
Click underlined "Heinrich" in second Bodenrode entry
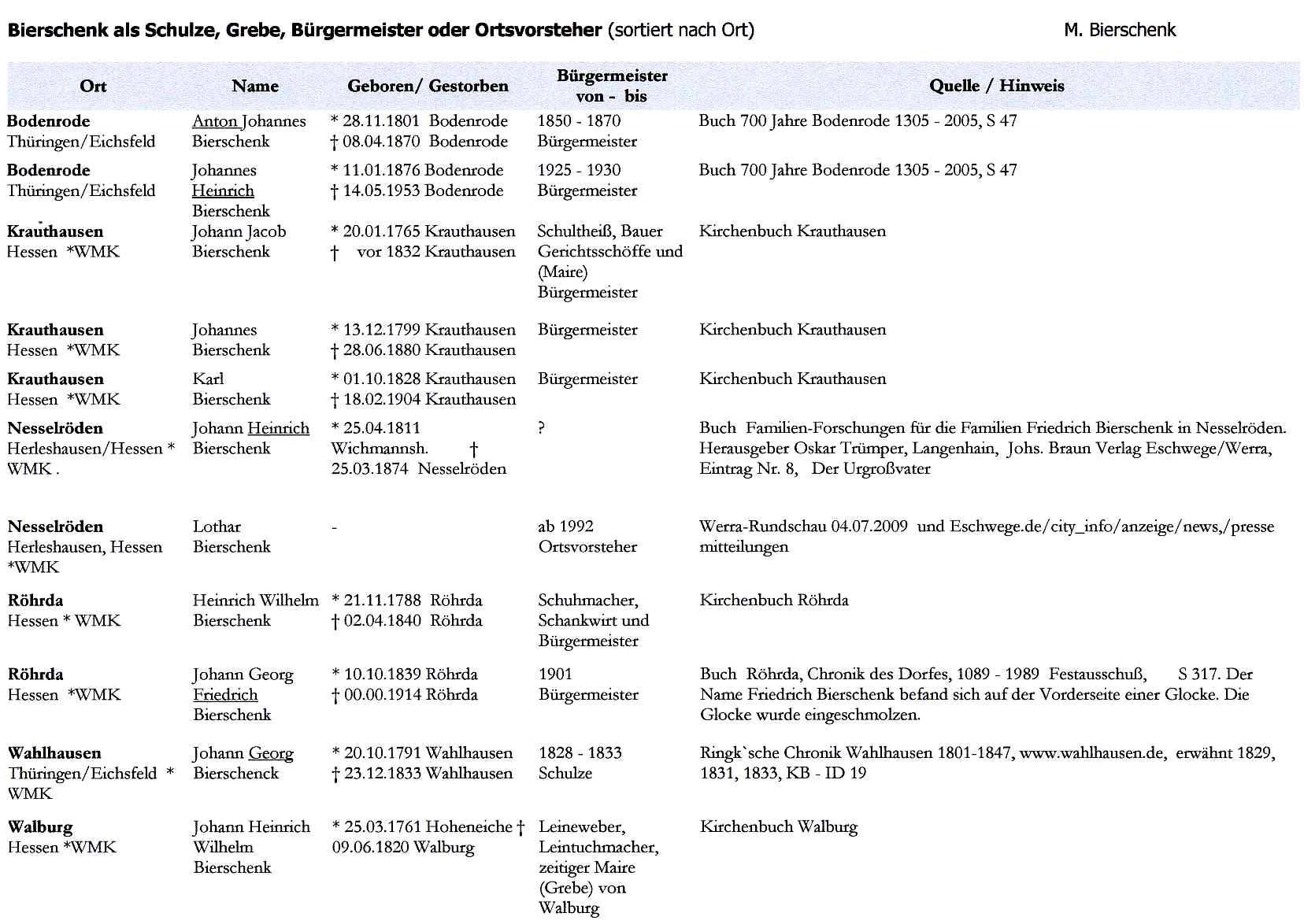[x=223, y=190]
